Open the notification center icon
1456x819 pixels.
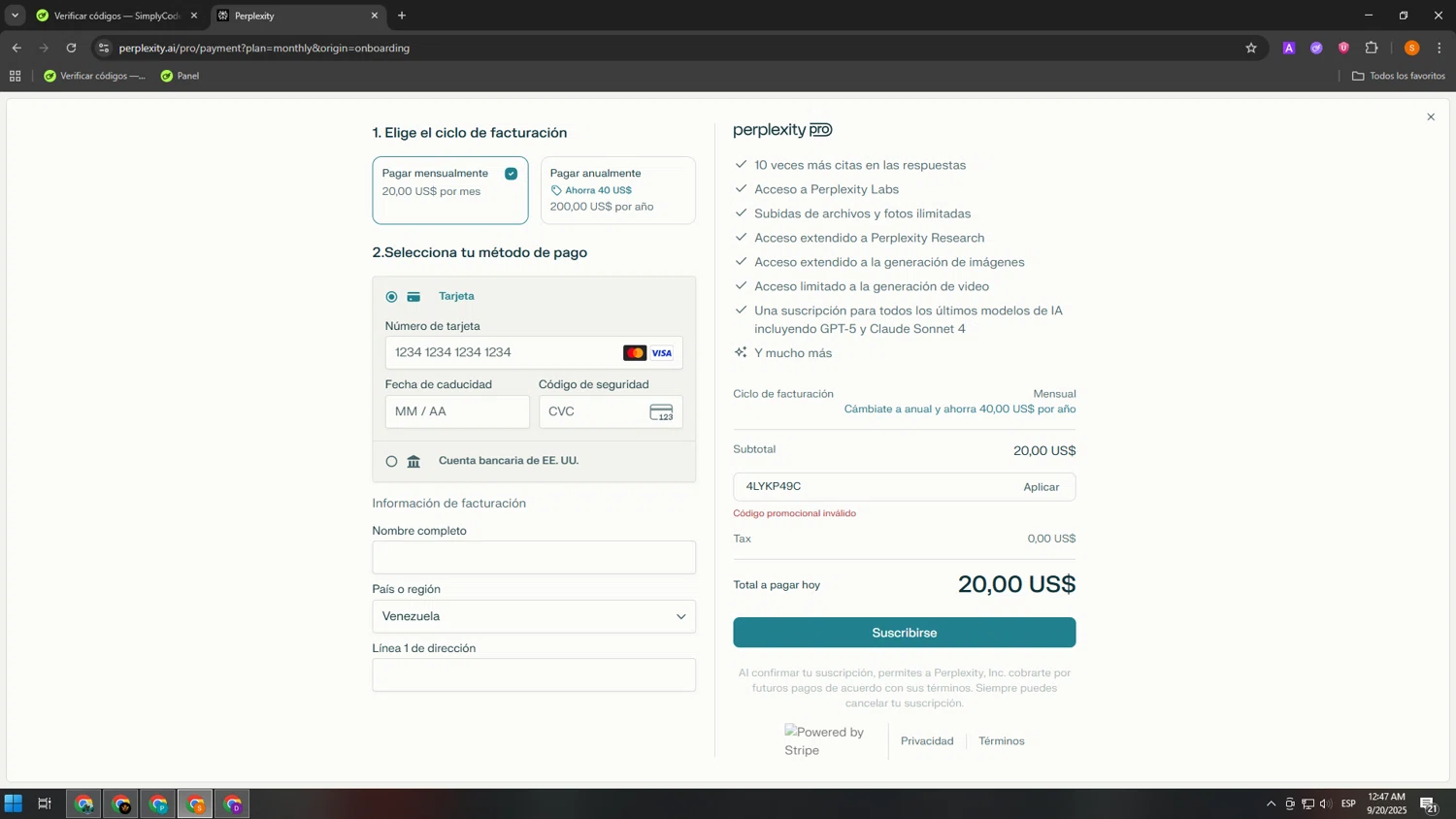pyautogui.click(x=1428, y=804)
